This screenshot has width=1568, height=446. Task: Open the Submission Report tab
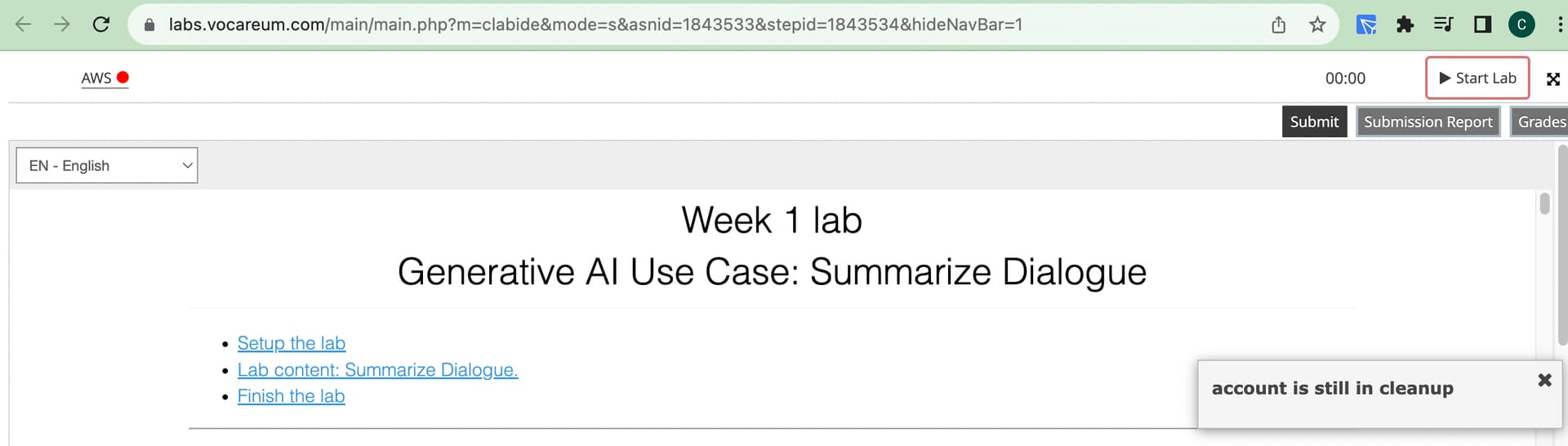pos(1428,122)
